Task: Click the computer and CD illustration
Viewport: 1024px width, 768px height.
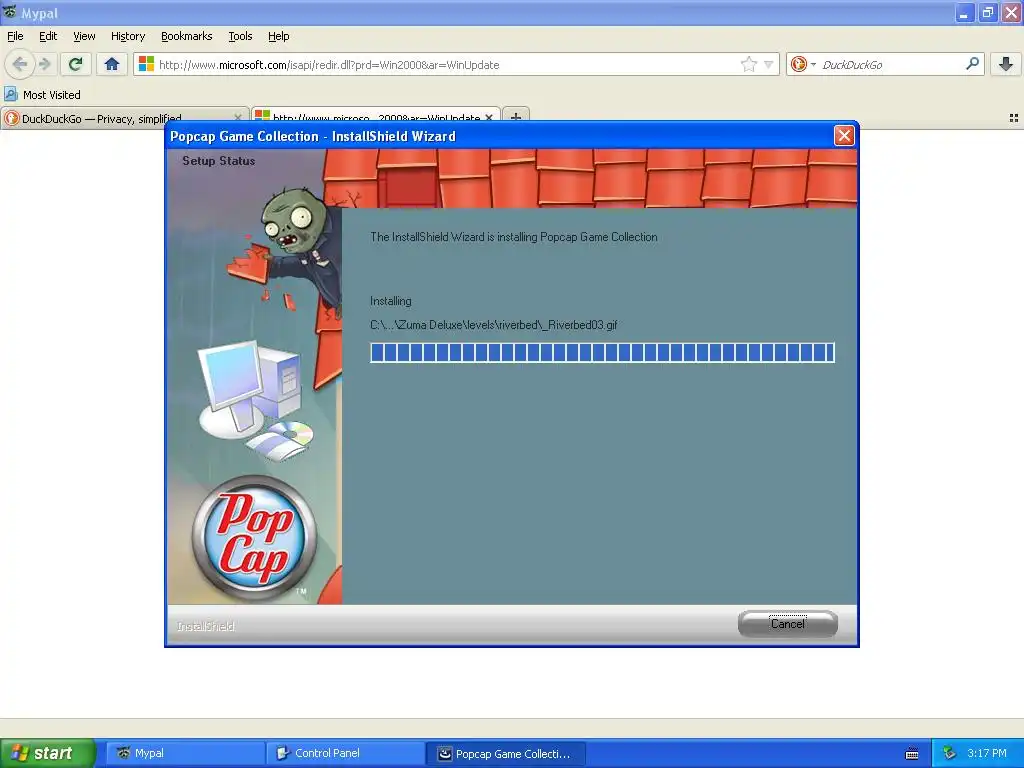Action: pos(256,400)
